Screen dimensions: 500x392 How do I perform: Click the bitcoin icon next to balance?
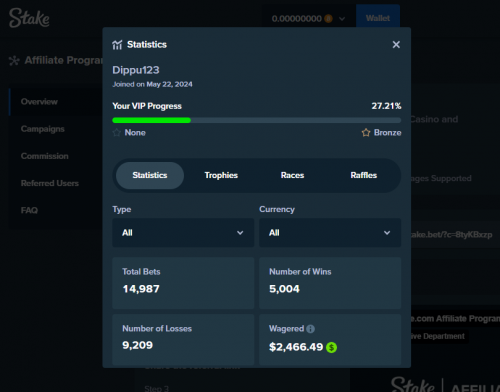coord(328,18)
